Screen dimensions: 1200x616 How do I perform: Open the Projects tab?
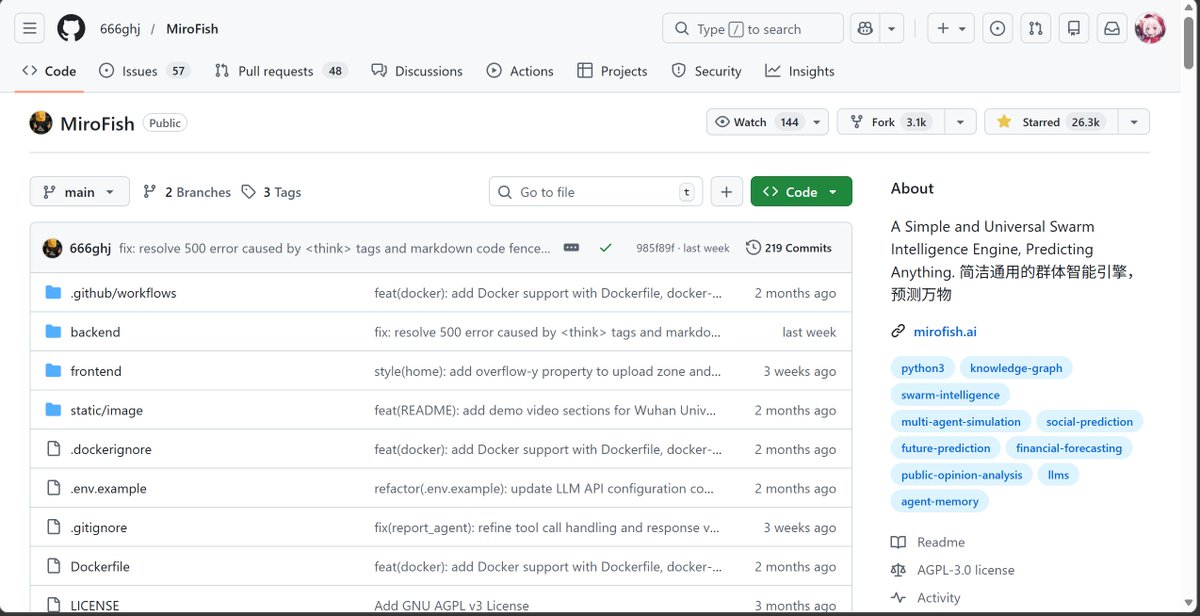[x=612, y=71]
